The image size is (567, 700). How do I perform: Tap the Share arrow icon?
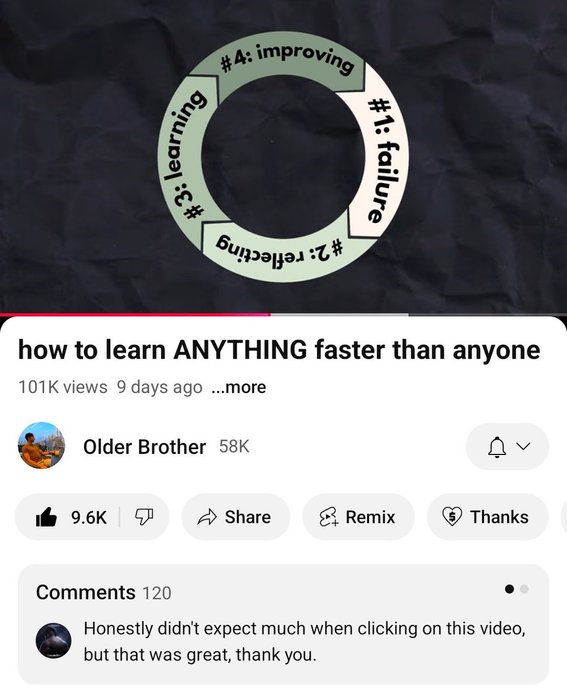pos(207,517)
